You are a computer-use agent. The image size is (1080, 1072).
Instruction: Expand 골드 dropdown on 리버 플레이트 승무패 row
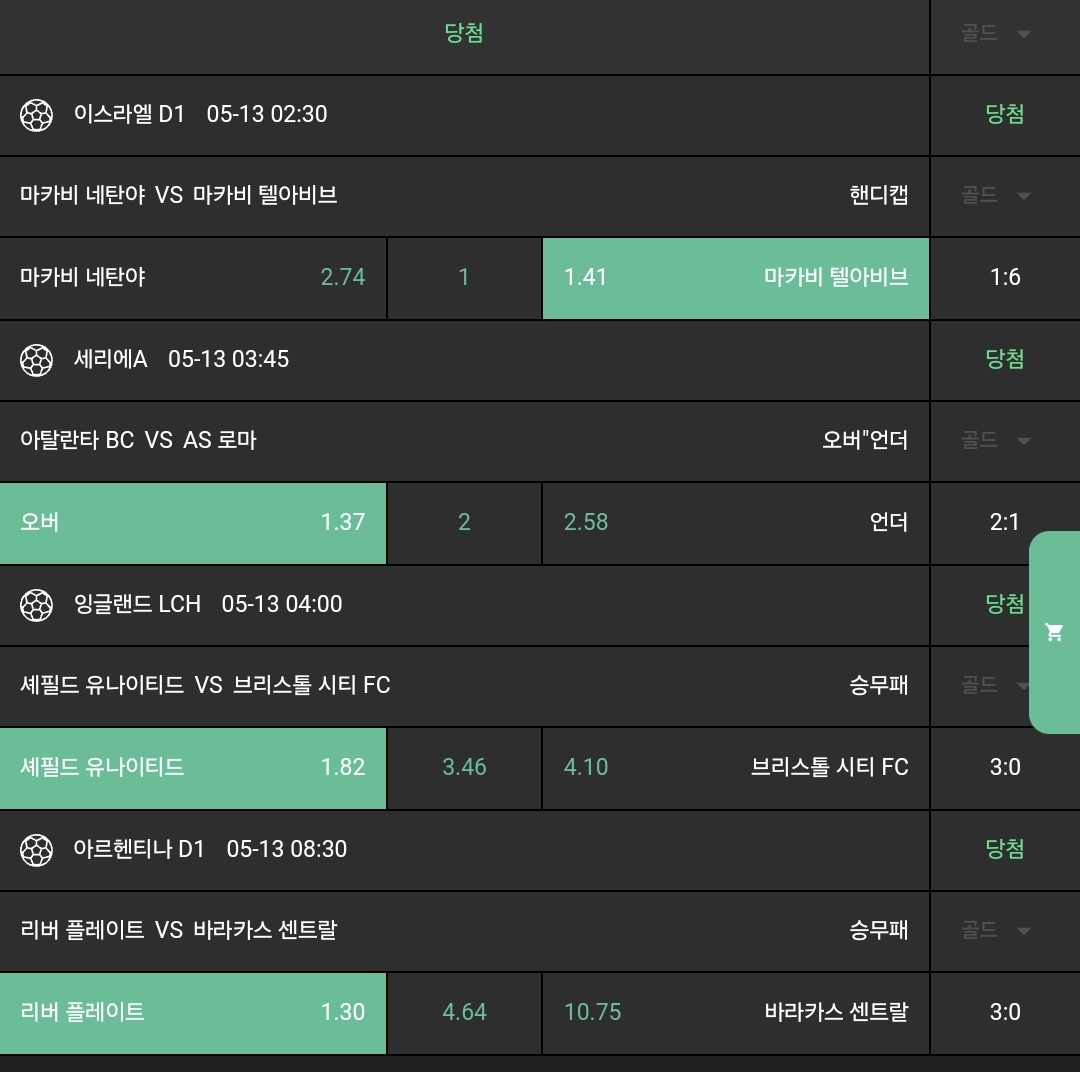point(996,931)
